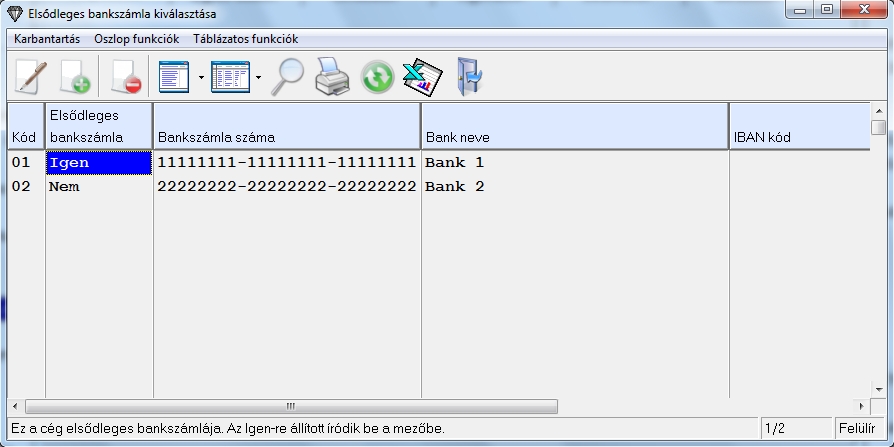Open the Oszlop funkciók menu
Screen dimensions: 894x447
pyautogui.click(x=136, y=39)
